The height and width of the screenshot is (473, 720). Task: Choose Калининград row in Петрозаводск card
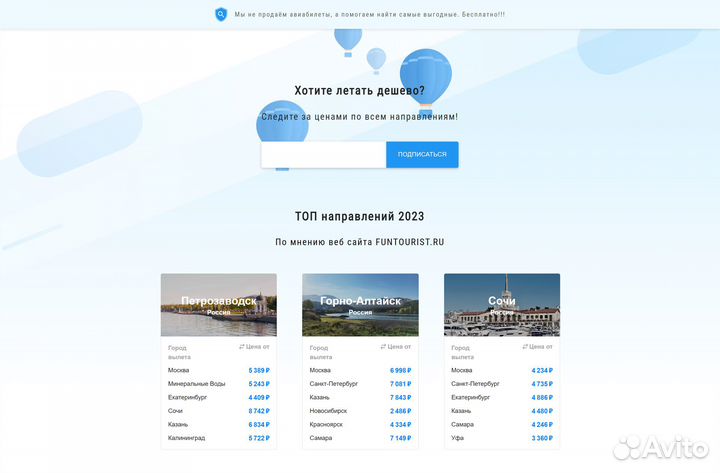coord(219,438)
